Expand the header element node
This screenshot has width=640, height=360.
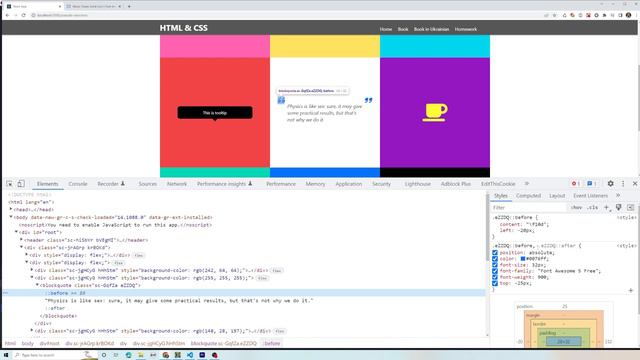point(22,240)
